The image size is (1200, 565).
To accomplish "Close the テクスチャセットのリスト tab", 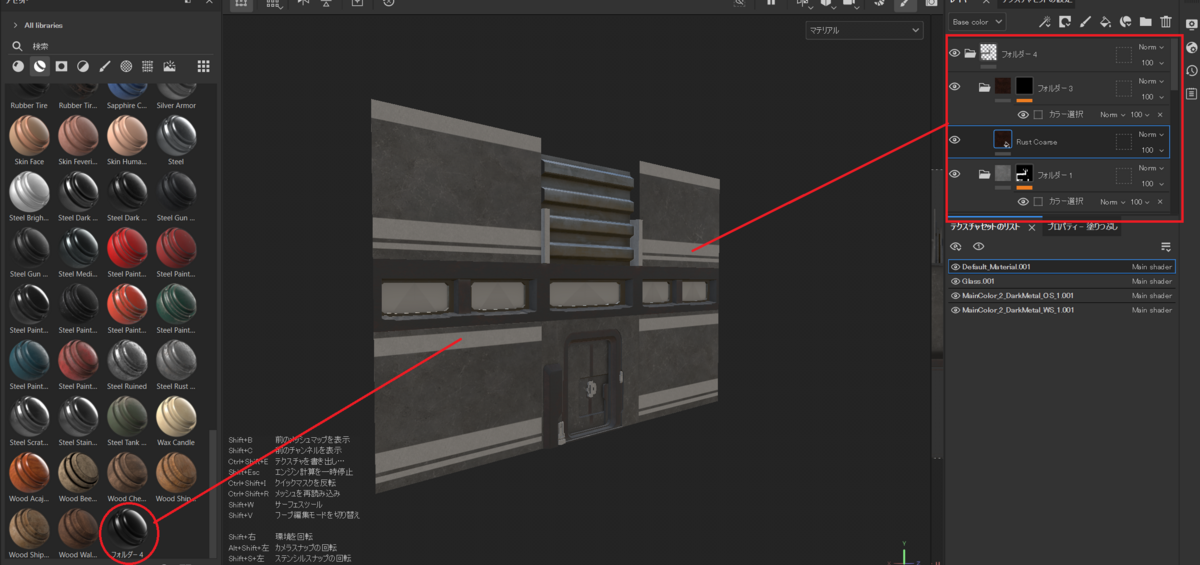I will (1032, 227).
